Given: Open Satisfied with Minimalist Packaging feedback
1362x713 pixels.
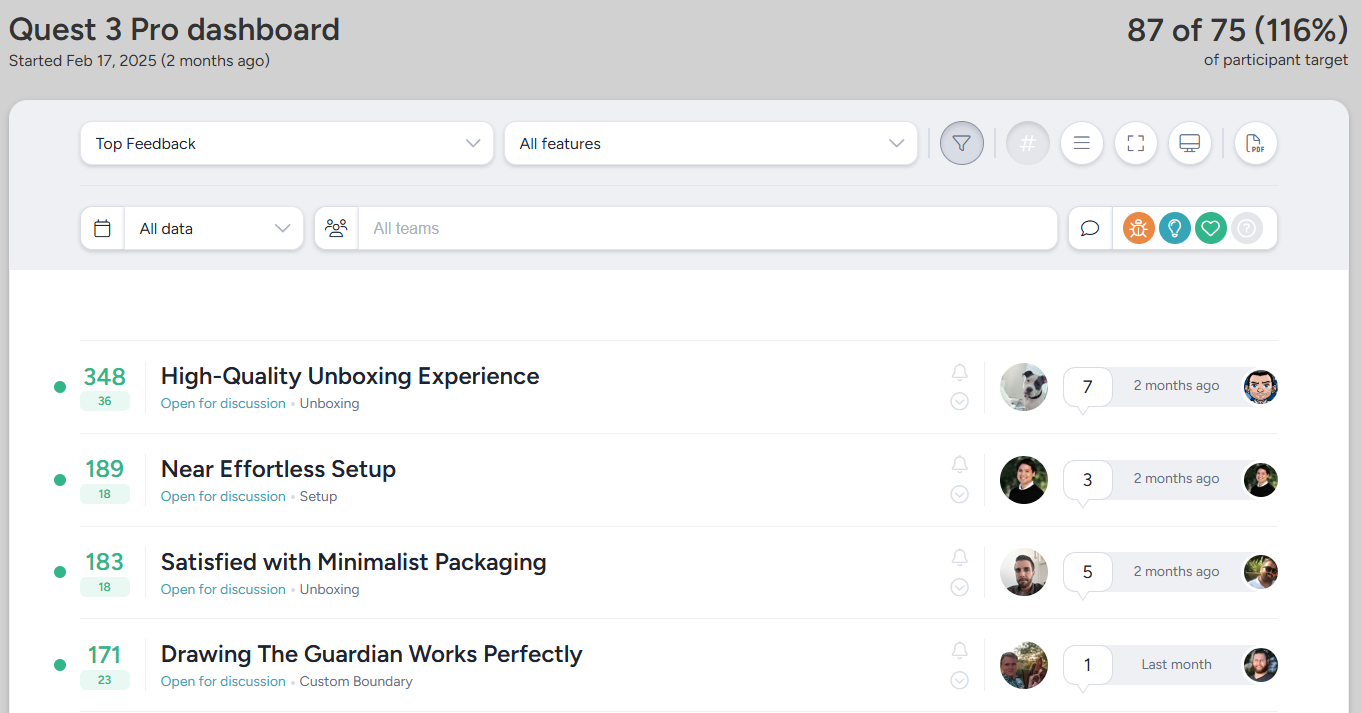Looking at the screenshot, I should (353, 562).
